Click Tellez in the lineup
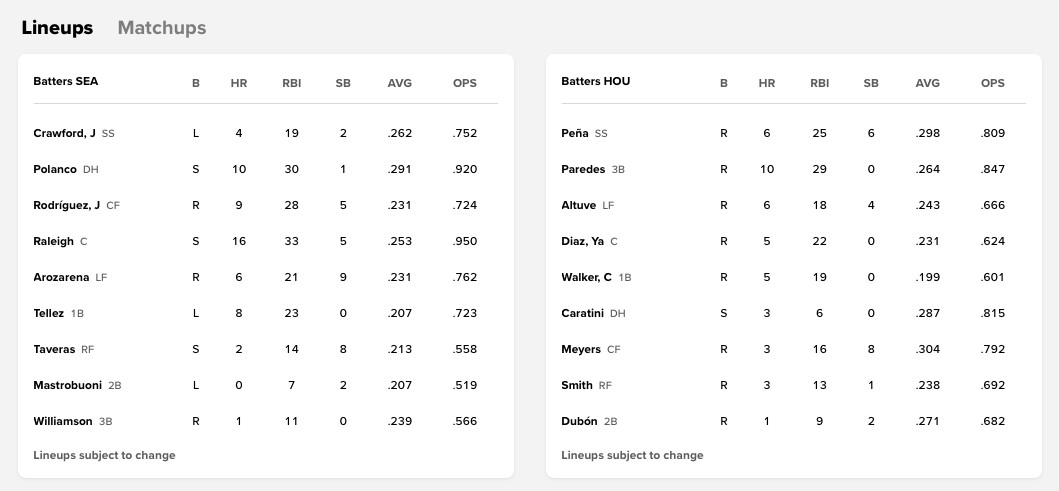This screenshot has width=1059, height=491. click(49, 313)
